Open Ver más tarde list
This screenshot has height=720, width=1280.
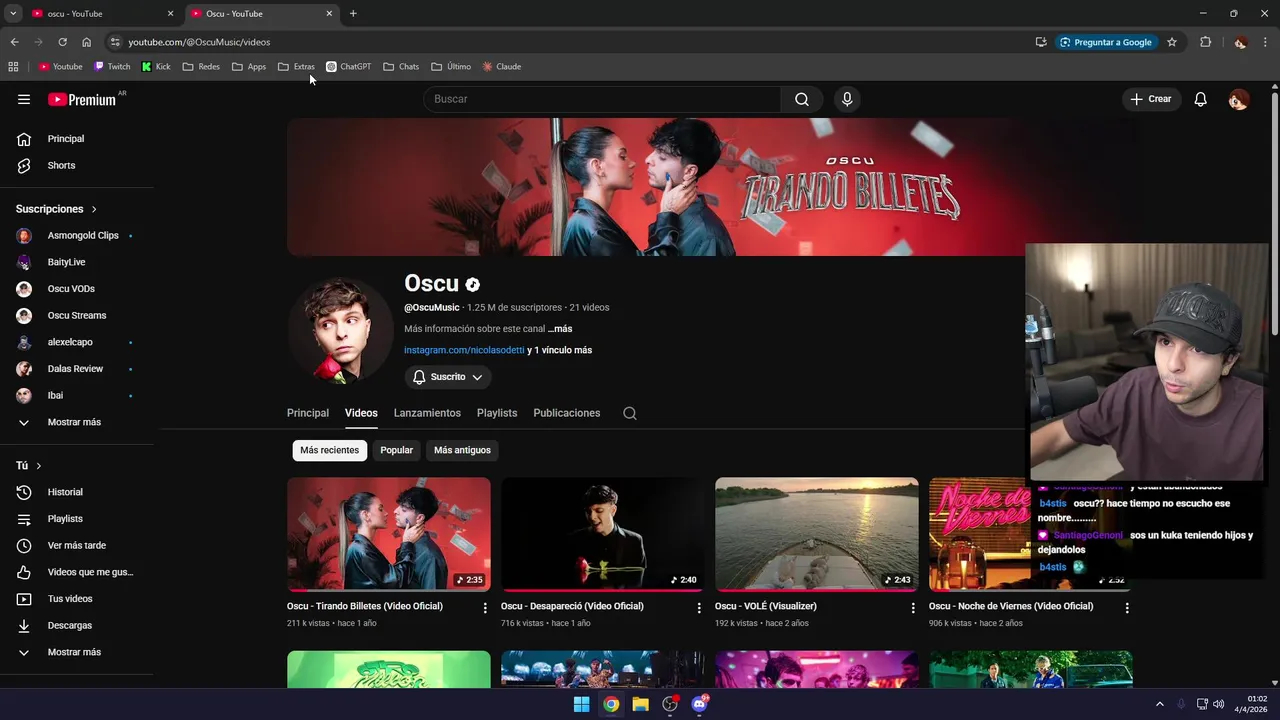click(77, 546)
